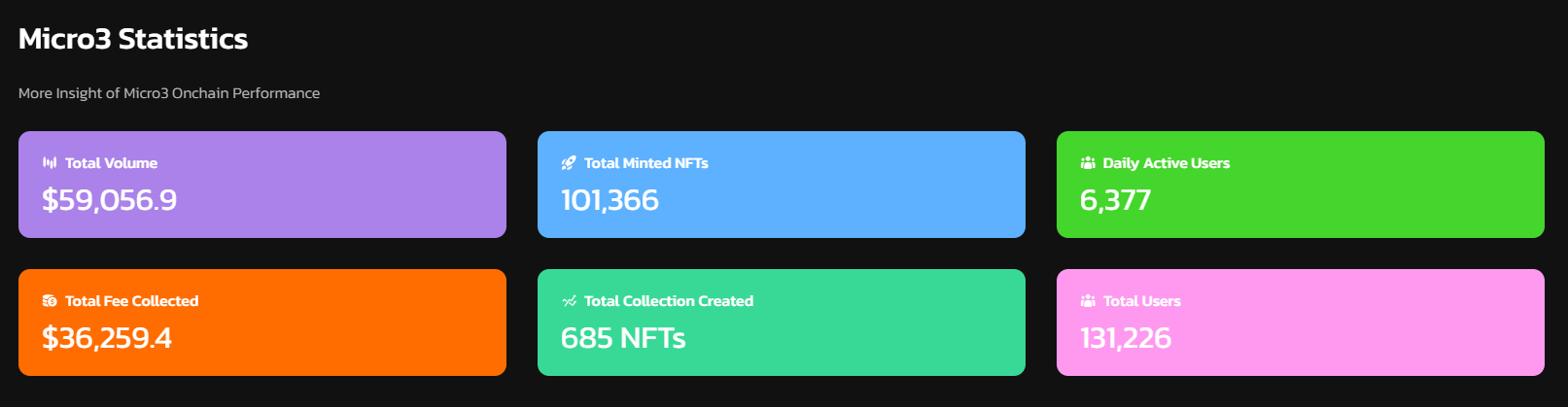The image size is (1568, 407).
Task: Click the users icon beside Total Users
Action: pyautogui.click(x=1088, y=301)
